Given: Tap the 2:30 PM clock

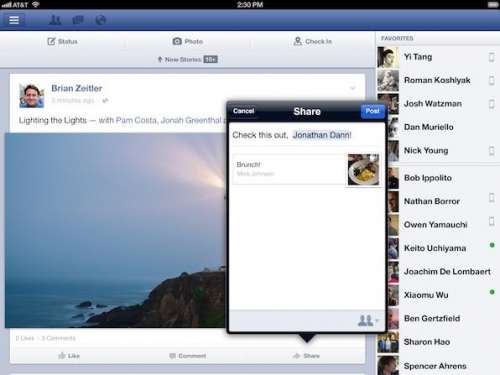Looking at the screenshot, I should [x=250, y=4].
